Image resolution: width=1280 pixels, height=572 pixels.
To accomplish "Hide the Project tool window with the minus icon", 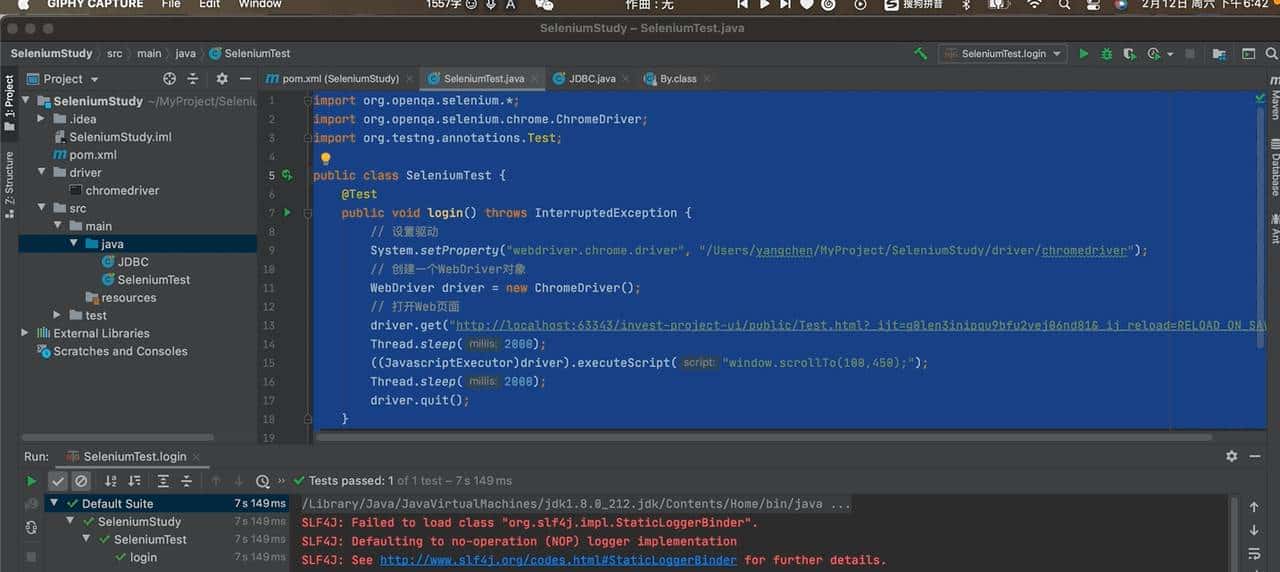I will [245, 79].
